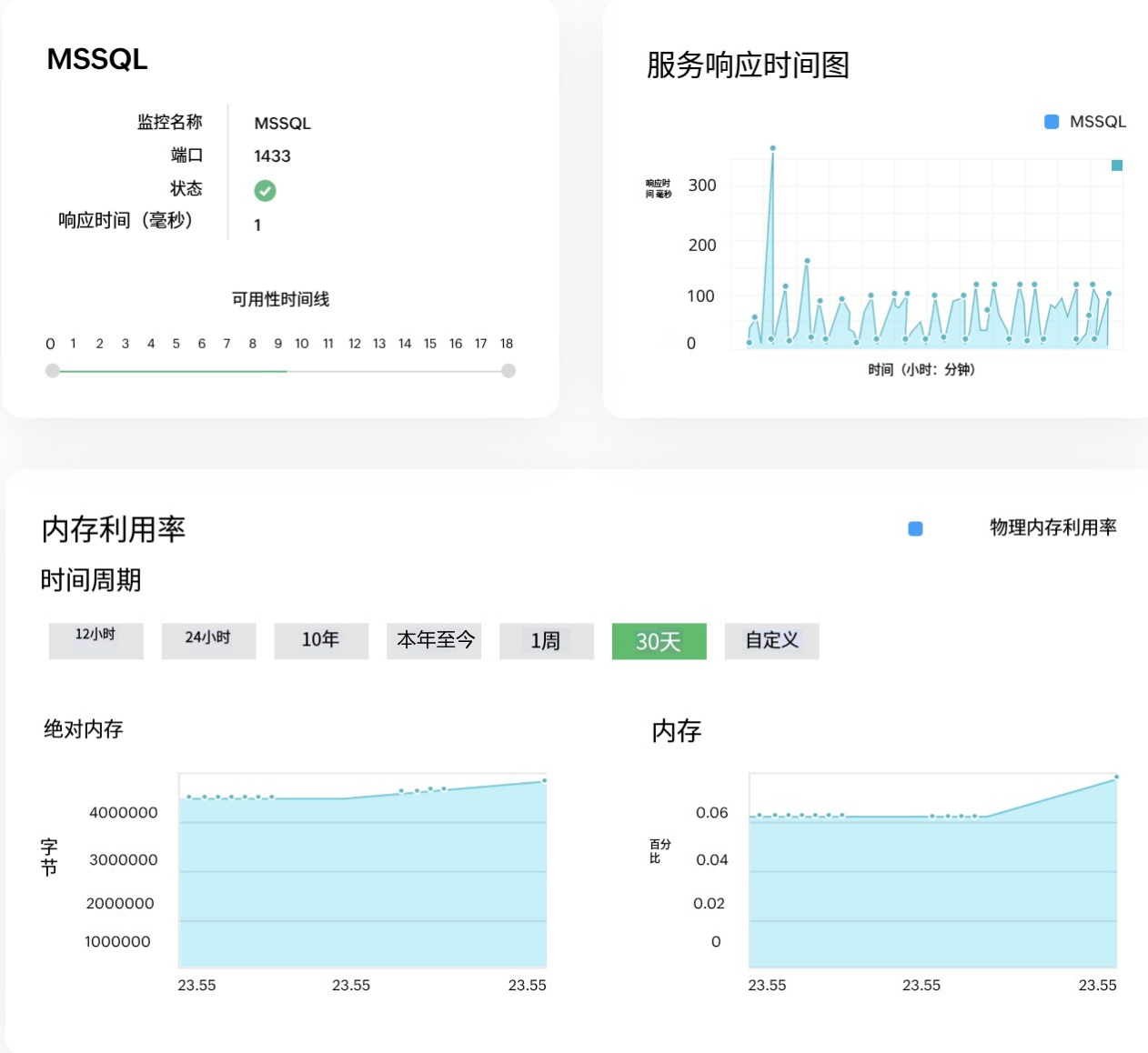Choose 1周 as the time period
The width and height of the screenshot is (1148, 1053).
[x=546, y=641]
